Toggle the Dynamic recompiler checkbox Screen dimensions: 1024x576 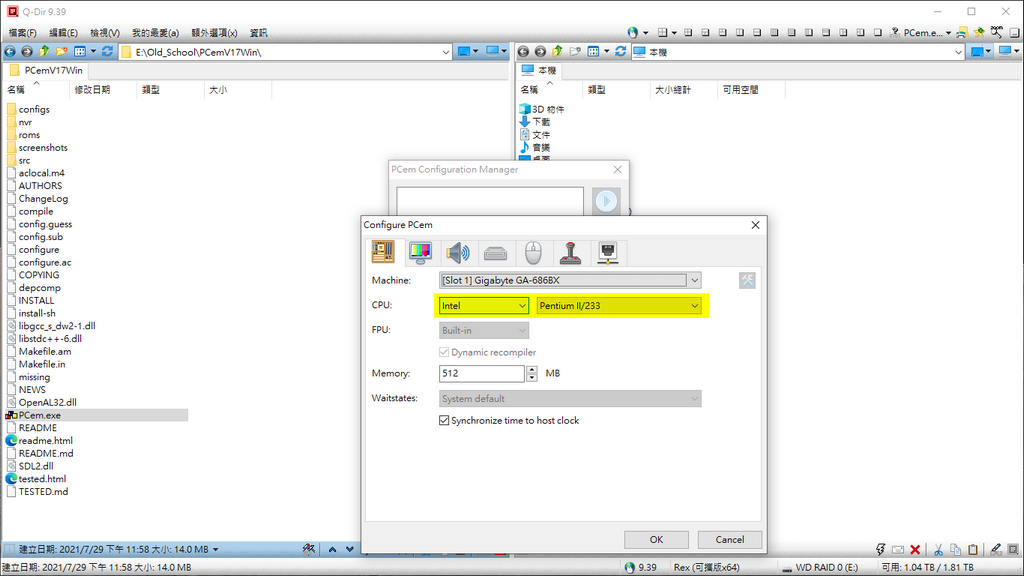(x=444, y=352)
